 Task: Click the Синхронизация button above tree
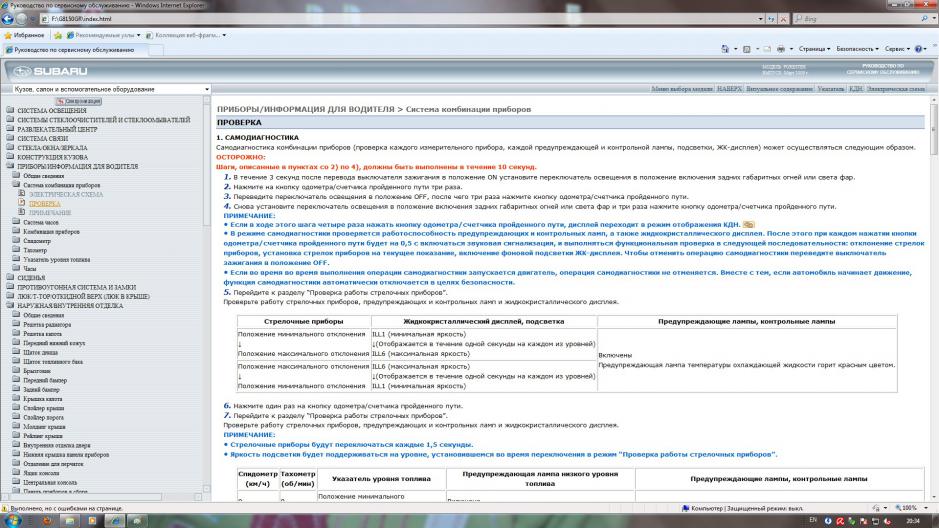[78, 101]
